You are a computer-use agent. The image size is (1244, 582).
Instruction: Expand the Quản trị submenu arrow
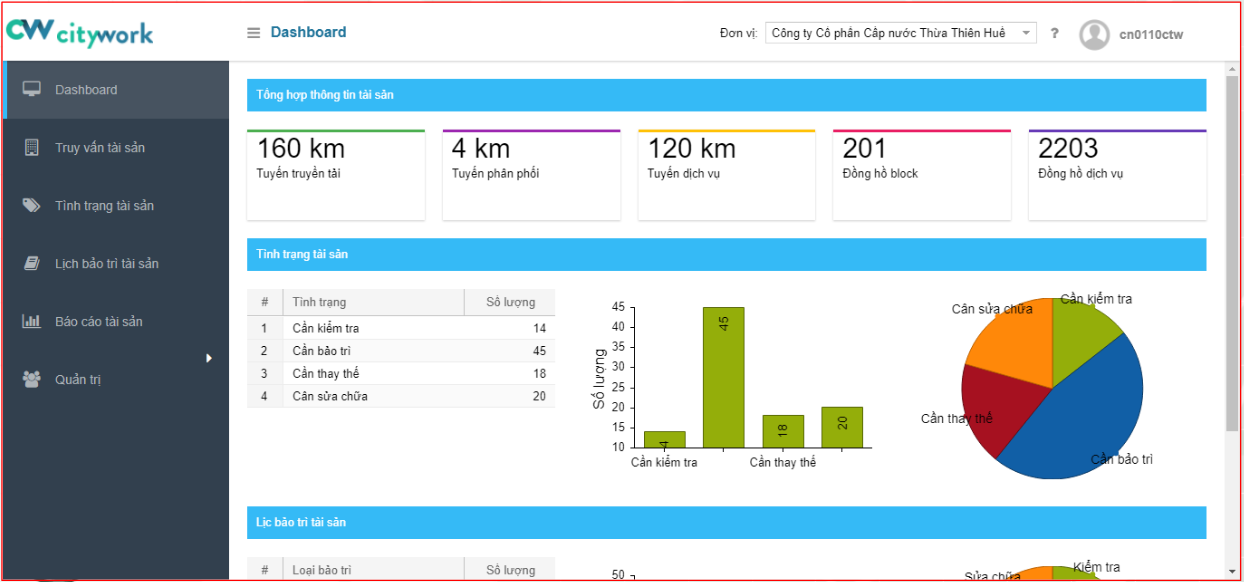click(x=209, y=358)
